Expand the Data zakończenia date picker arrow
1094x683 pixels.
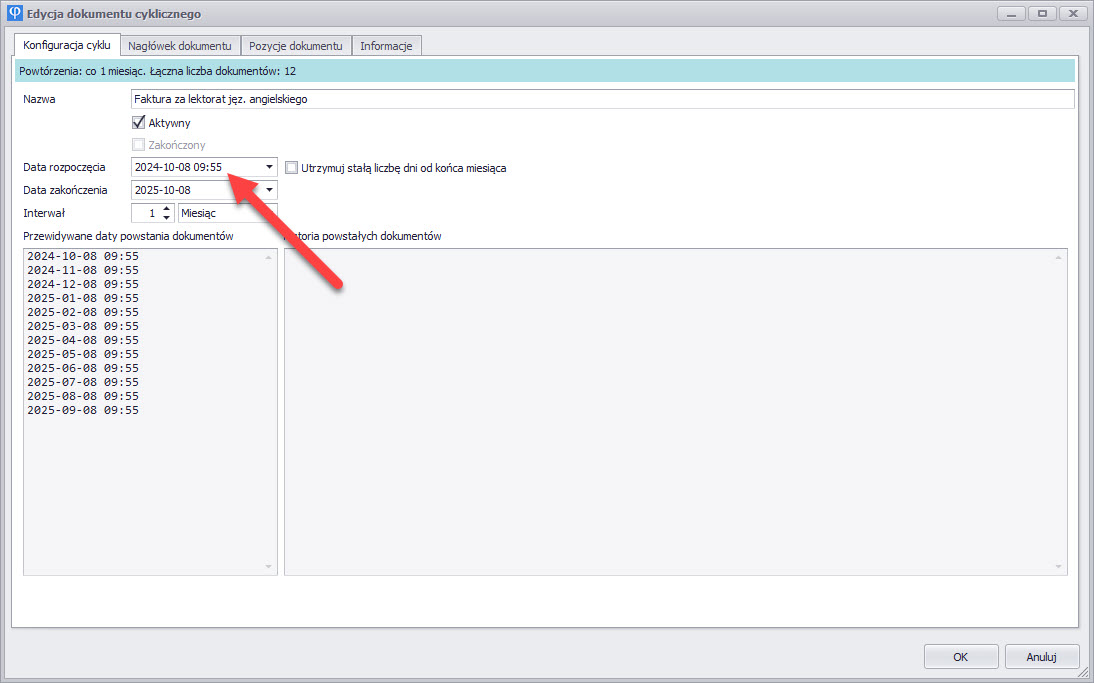pyautogui.click(x=268, y=190)
